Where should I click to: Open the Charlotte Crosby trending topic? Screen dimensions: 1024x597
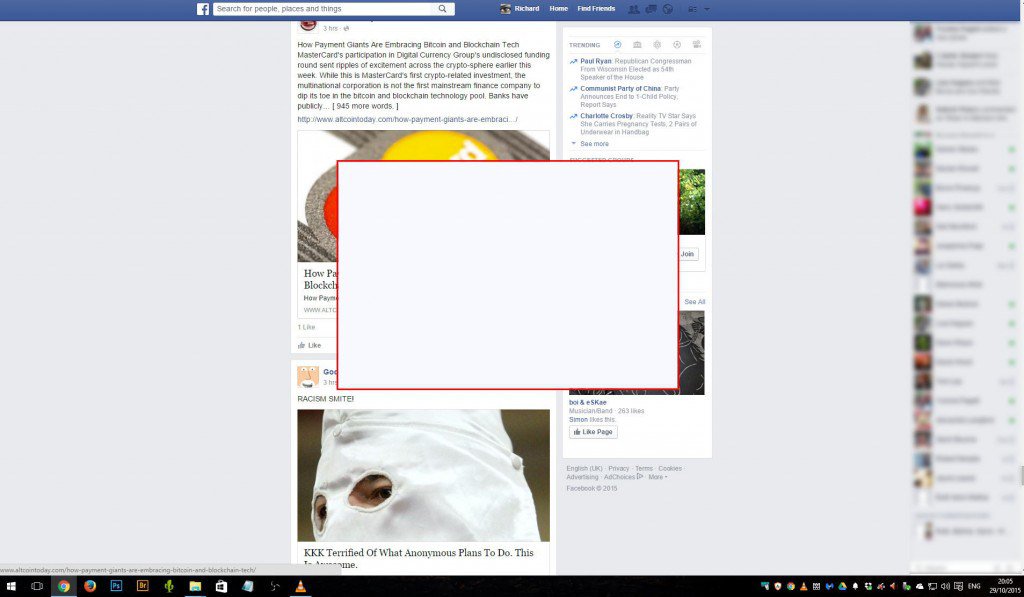(607, 116)
